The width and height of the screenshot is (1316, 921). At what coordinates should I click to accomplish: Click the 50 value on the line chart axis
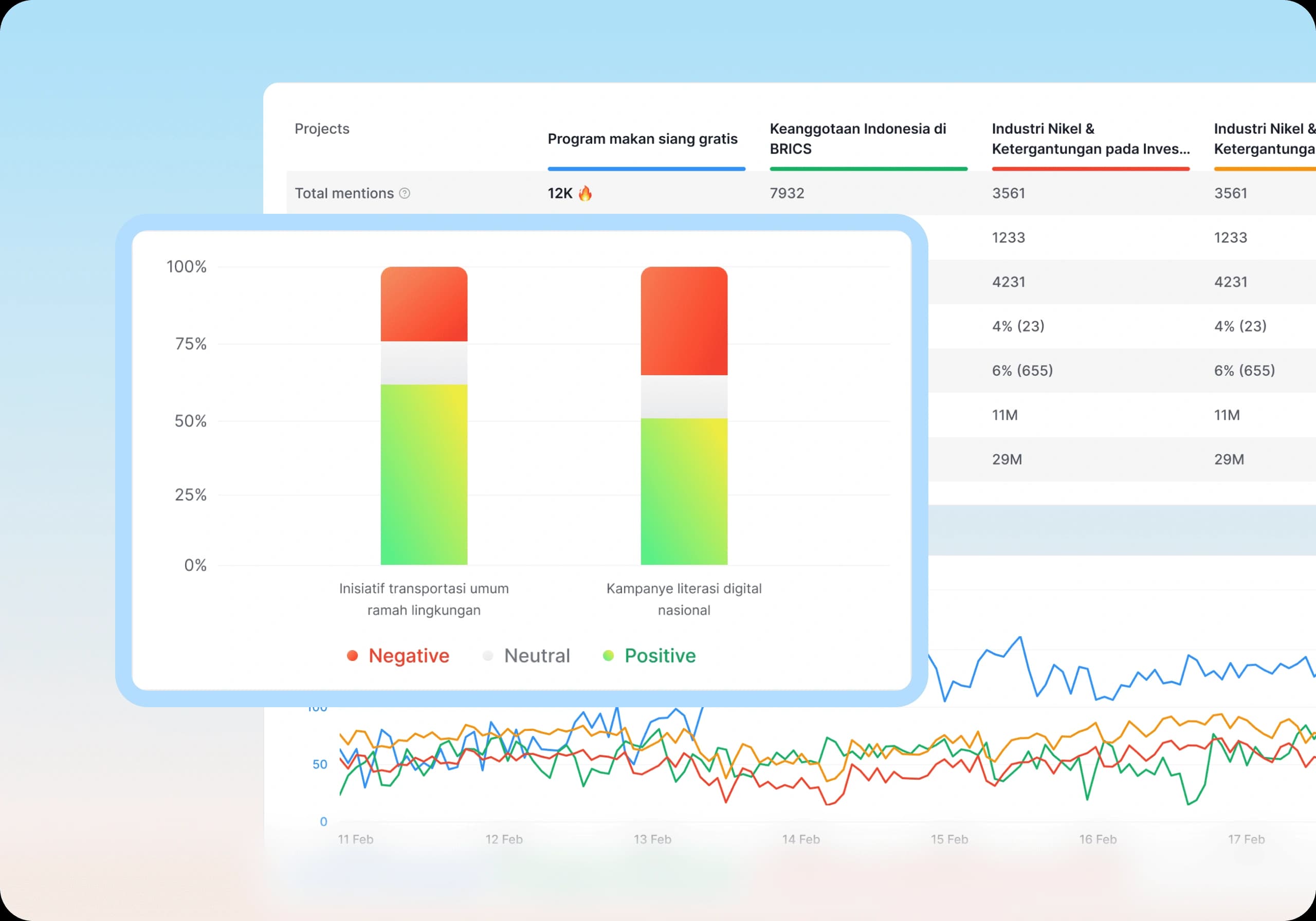[320, 764]
